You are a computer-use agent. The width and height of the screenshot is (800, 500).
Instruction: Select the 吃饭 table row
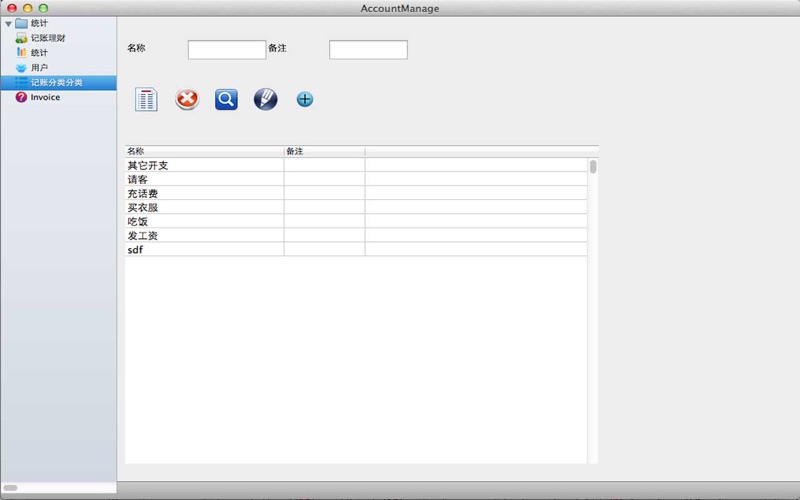pyautogui.click(x=356, y=221)
